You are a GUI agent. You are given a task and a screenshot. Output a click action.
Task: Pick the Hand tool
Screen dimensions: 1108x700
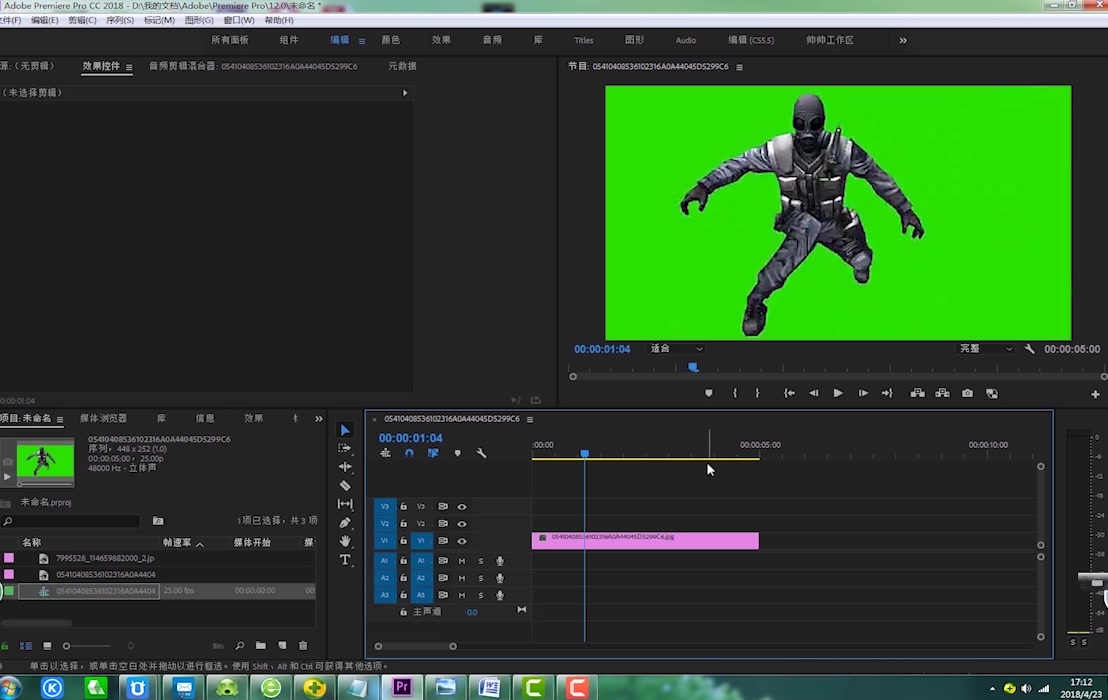tap(345, 541)
